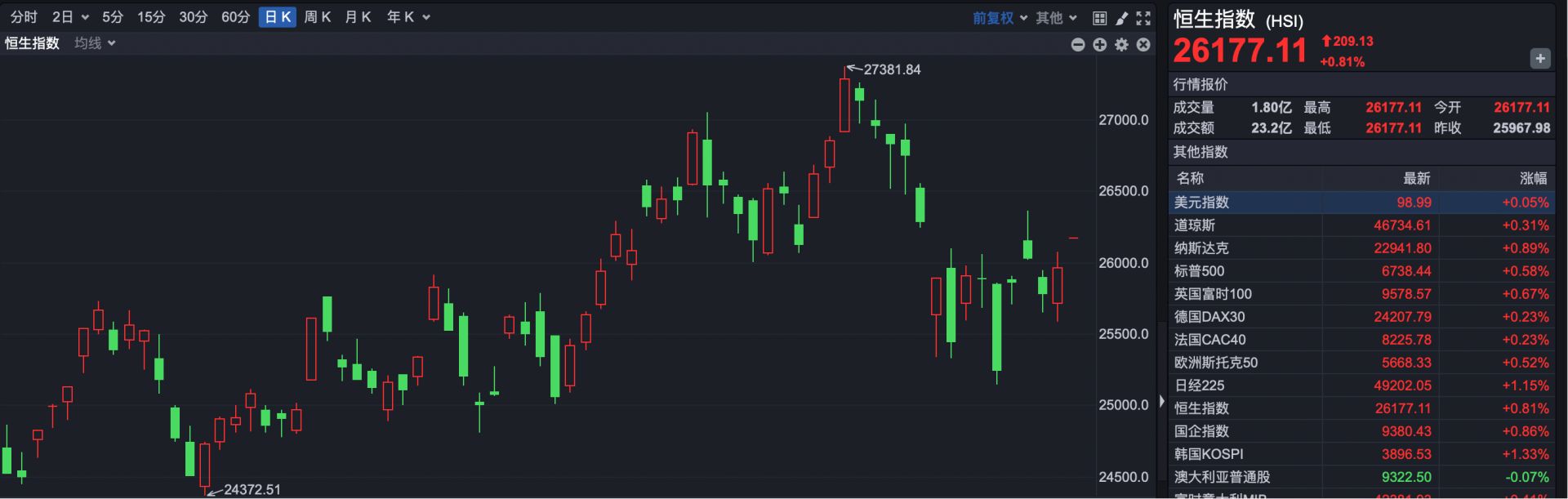1568x499 pixels.
Task: Open the 2日 period dropdown
Action: point(70,17)
